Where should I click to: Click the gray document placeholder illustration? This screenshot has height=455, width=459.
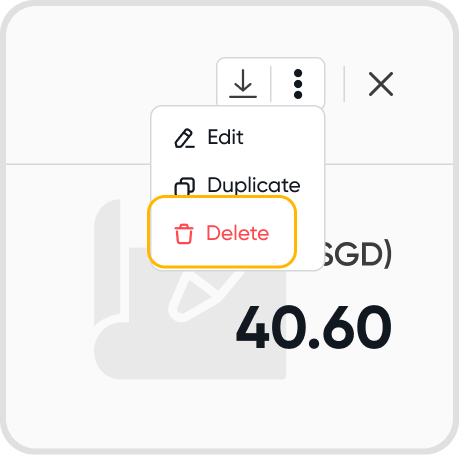[x=190, y=289]
